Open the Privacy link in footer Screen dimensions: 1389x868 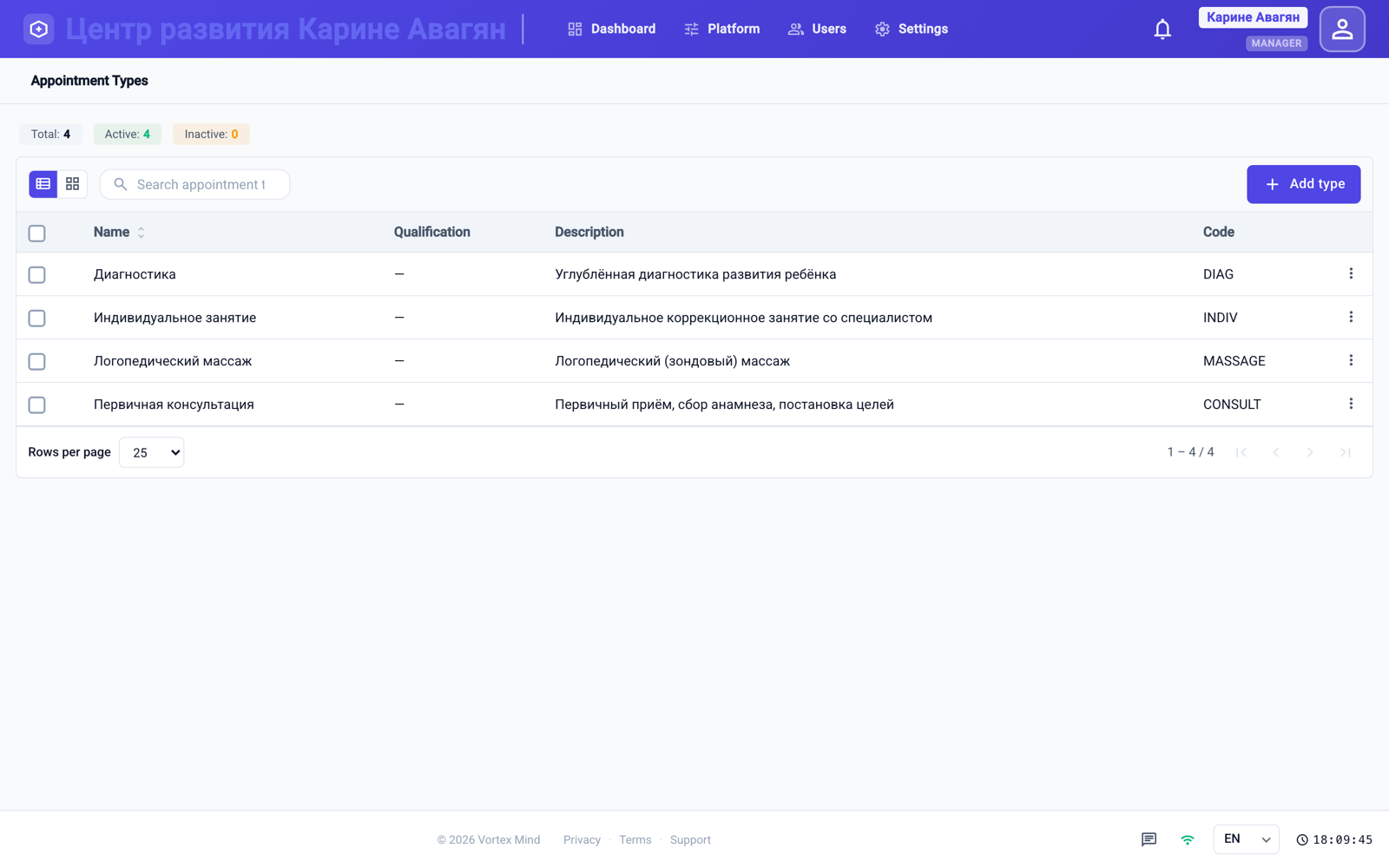582,839
